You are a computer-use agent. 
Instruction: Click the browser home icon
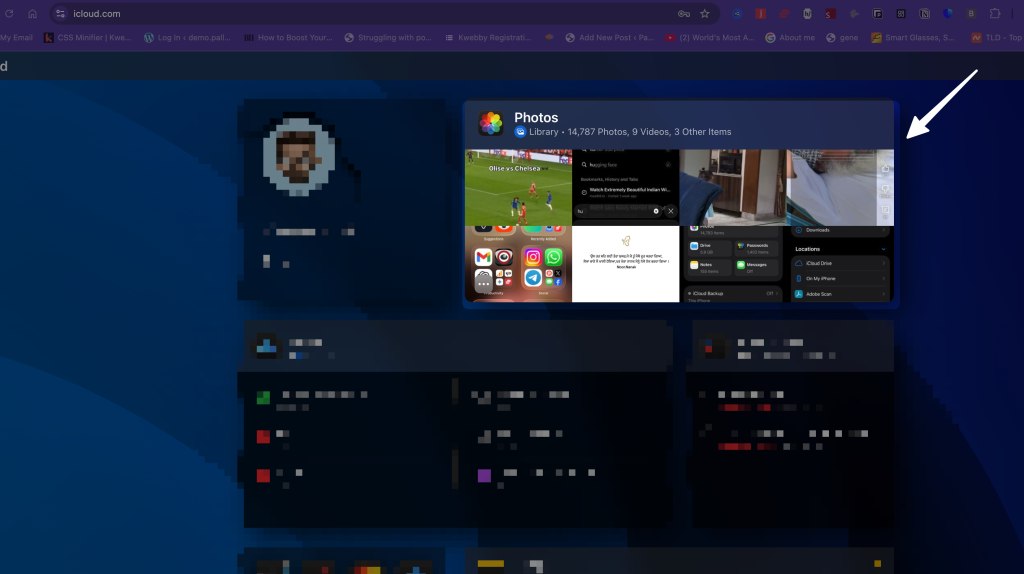[32, 14]
